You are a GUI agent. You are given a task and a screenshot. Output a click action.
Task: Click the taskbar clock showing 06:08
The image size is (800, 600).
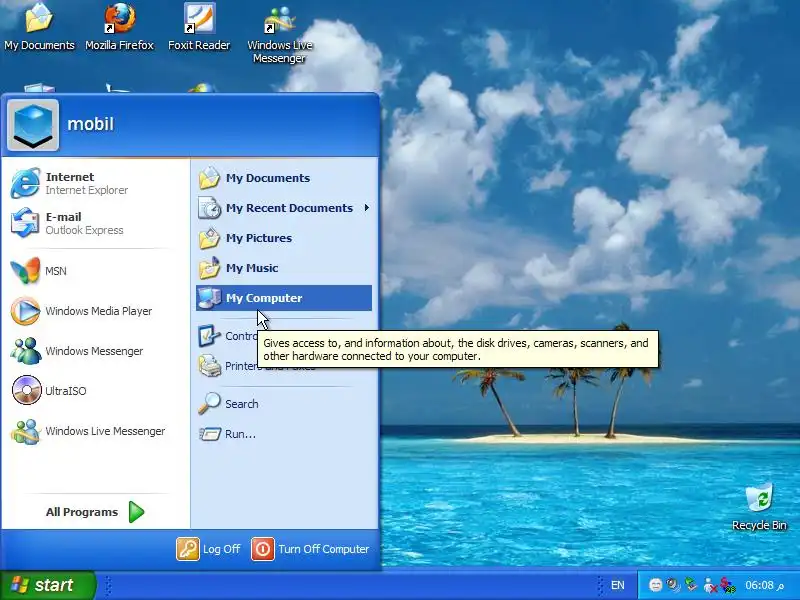click(764, 585)
